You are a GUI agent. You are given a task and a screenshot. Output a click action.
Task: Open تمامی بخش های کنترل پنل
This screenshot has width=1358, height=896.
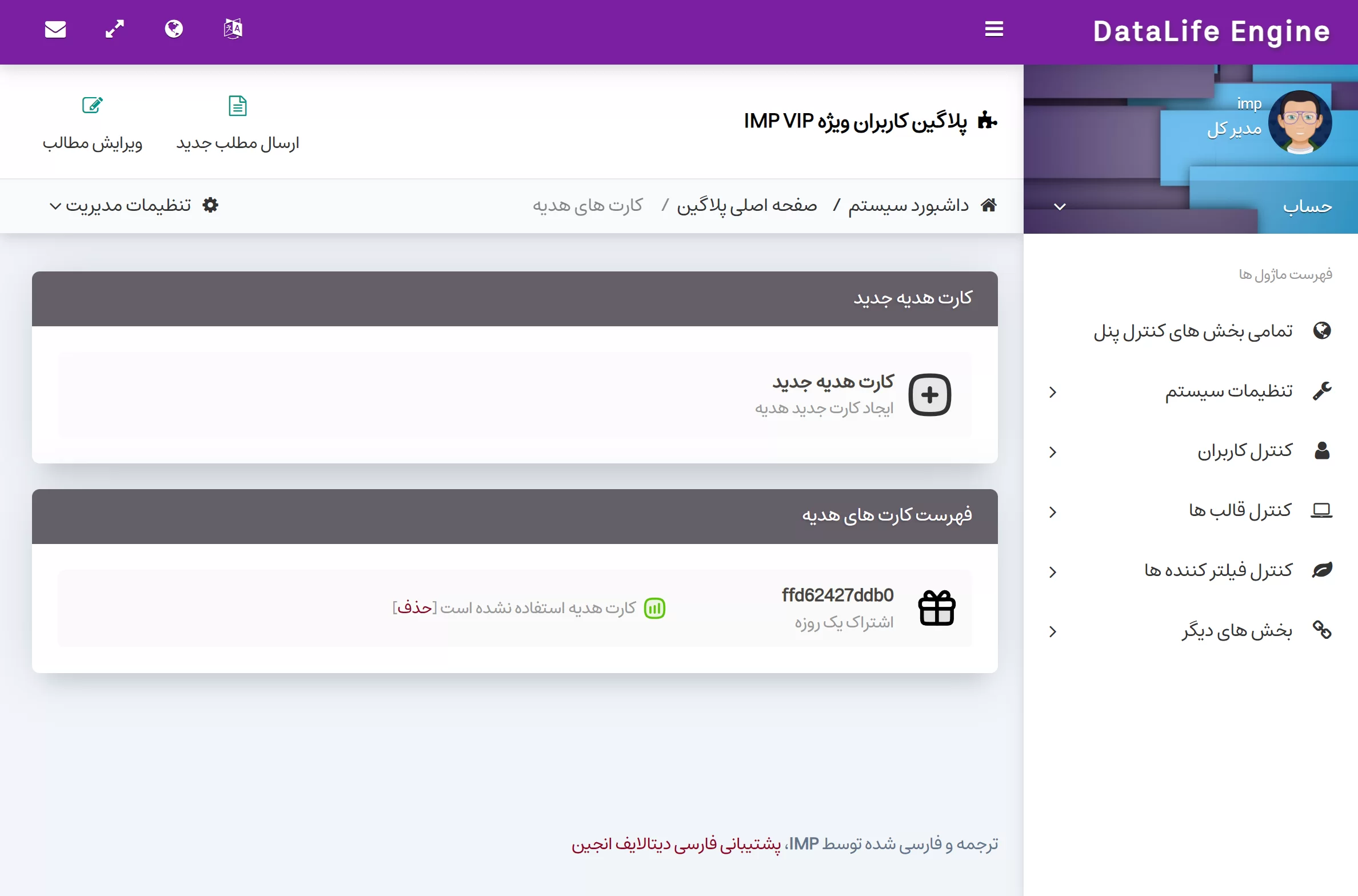click(x=1193, y=331)
